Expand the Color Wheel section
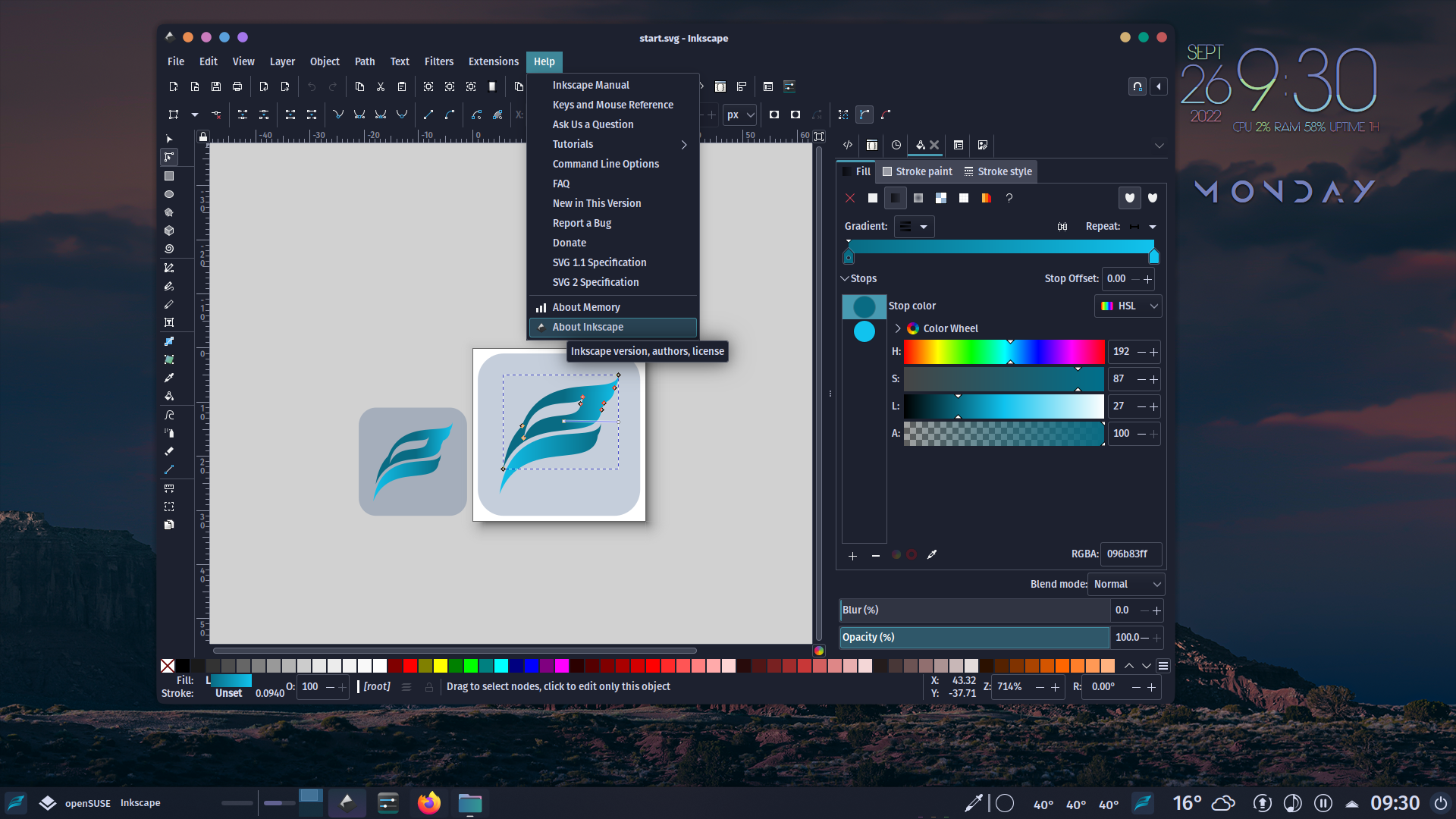This screenshot has height=819, width=1456. (x=898, y=328)
